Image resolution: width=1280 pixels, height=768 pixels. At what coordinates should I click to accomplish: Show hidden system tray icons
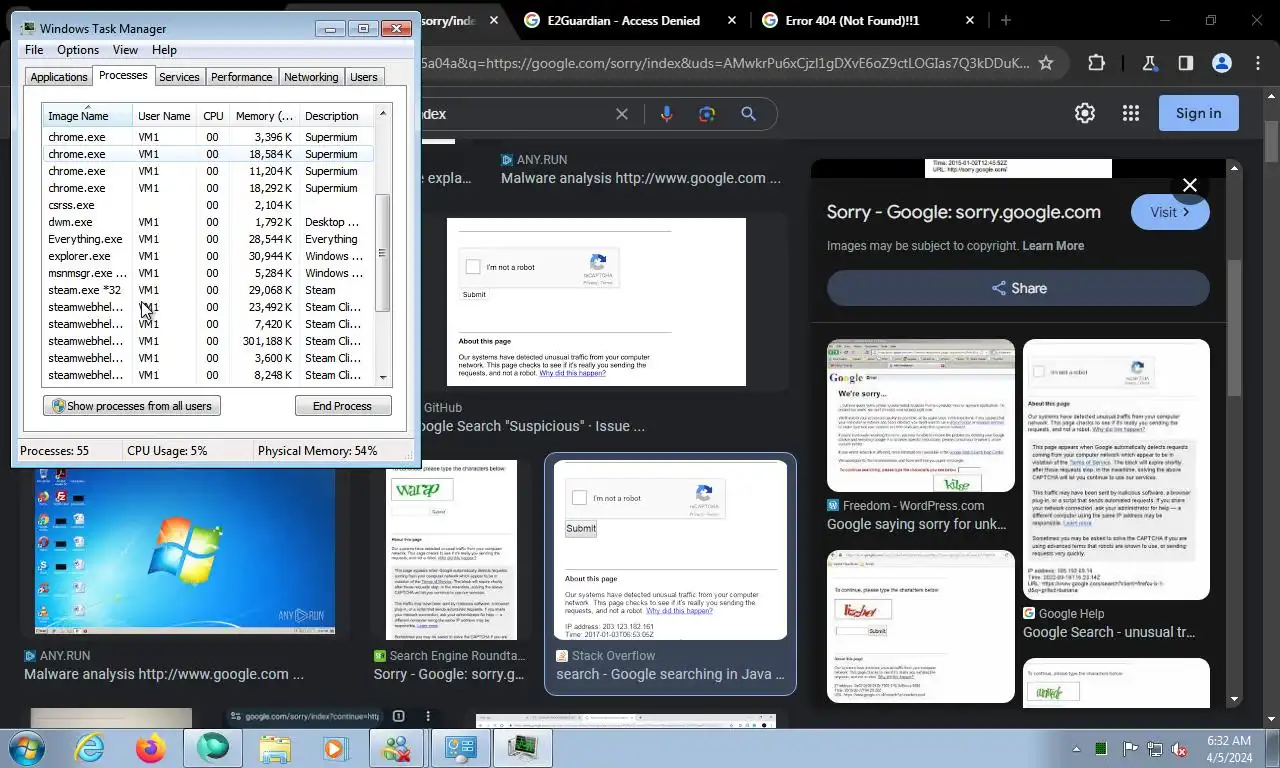point(1077,748)
